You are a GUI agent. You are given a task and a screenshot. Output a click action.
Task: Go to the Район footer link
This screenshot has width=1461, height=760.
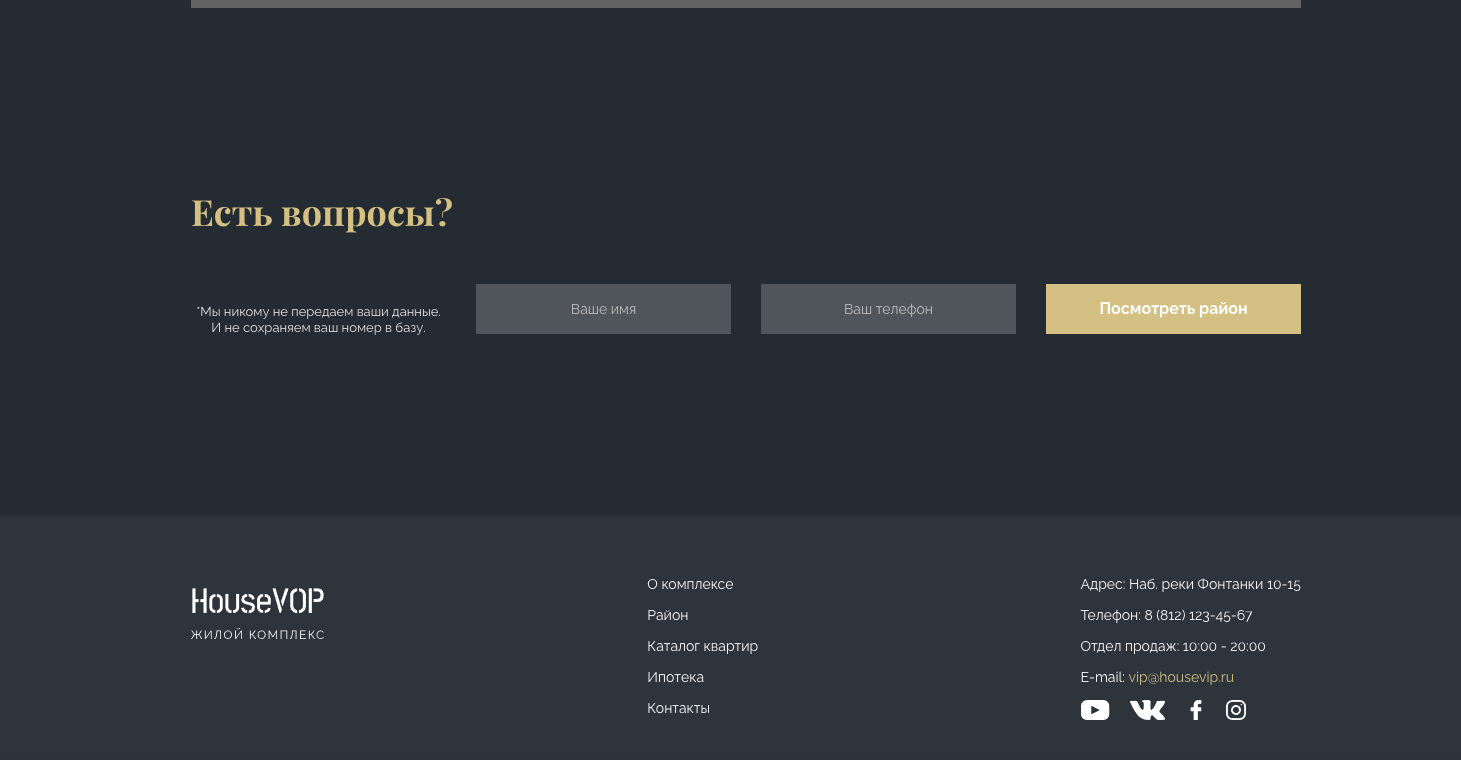[x=667, y=615]
